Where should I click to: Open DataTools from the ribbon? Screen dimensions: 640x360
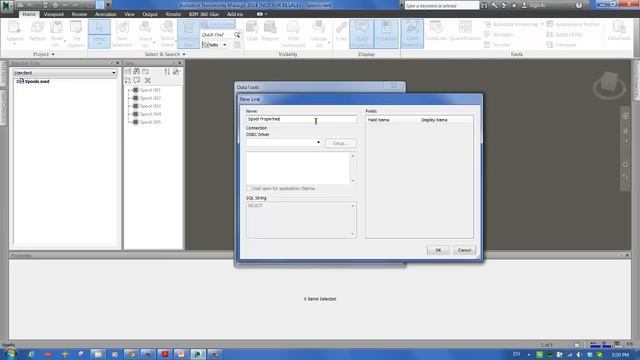point(619,32)
